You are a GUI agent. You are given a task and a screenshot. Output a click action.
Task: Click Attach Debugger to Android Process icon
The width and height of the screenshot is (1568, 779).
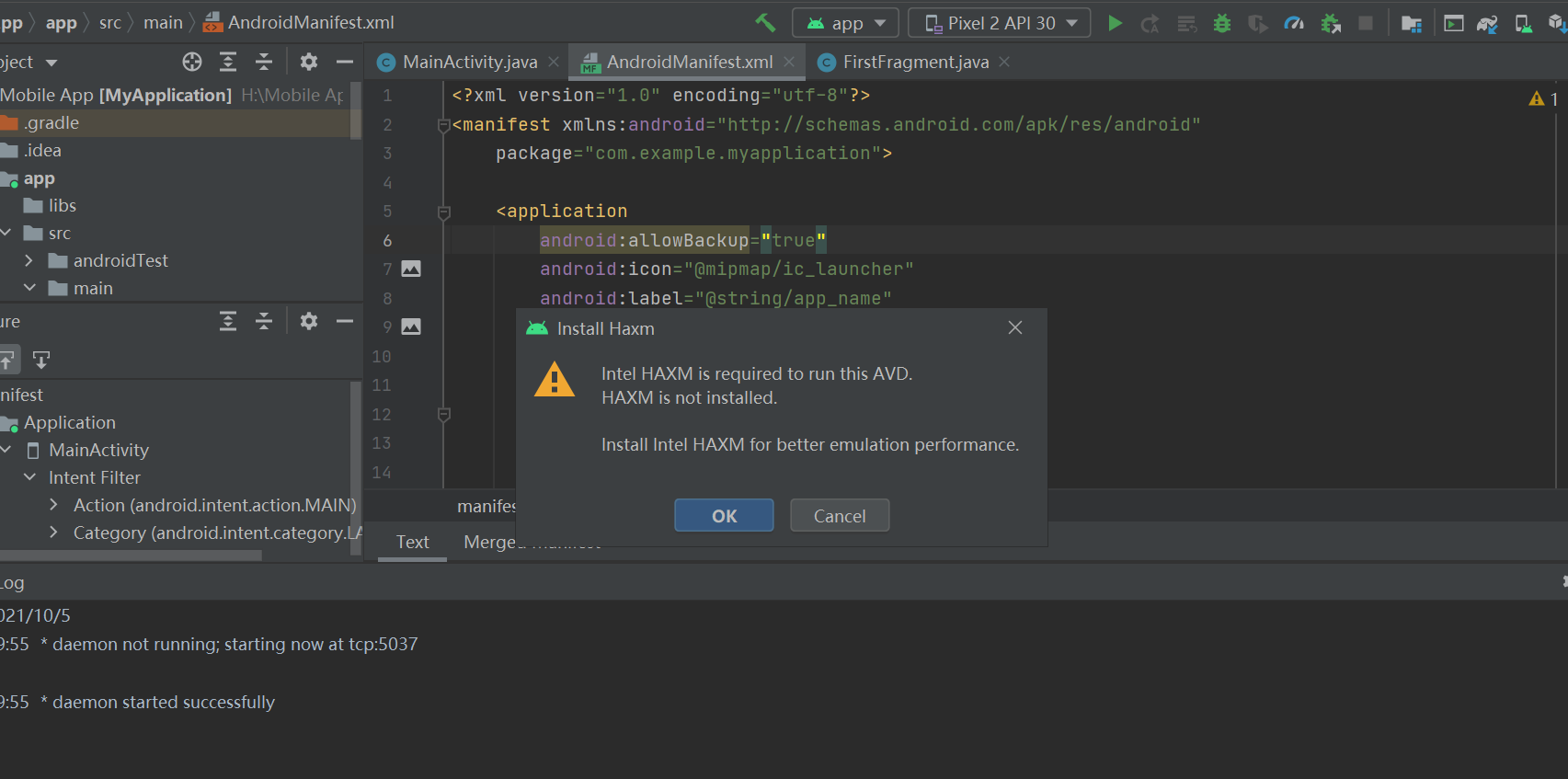(1330, 24)
